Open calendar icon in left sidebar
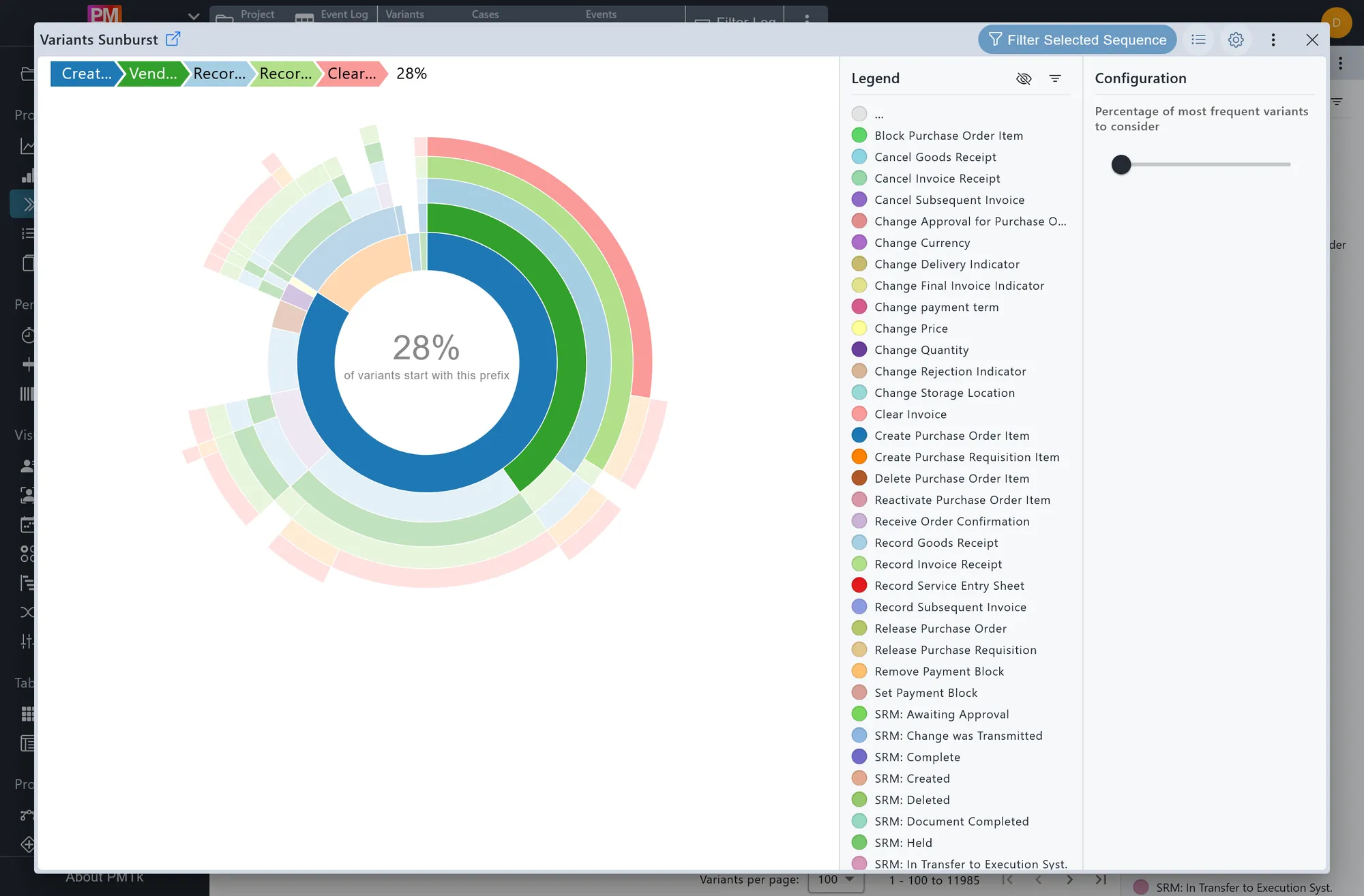 27,524
